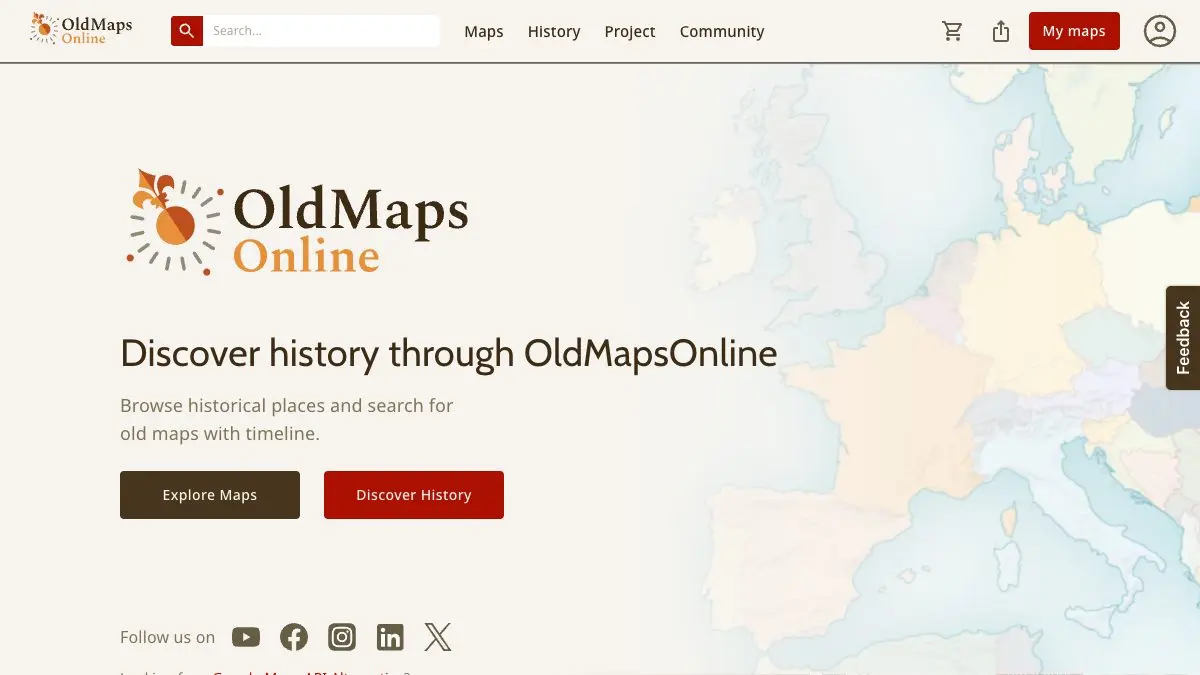Open the user account profile icon
The height and width of the screenshot is (675, 1200).
[x=1160, y=31]
